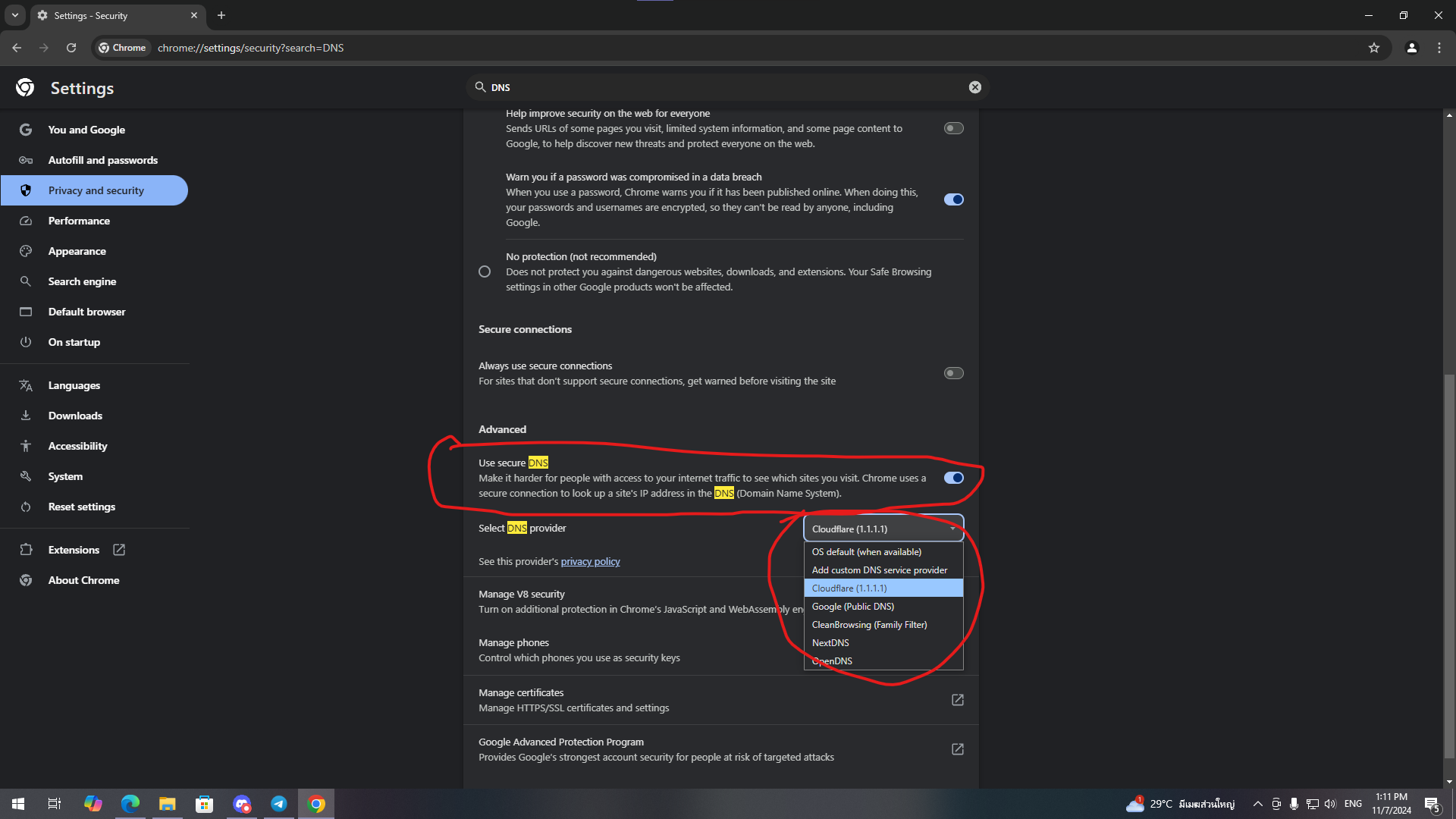Screen dimensions: 1456x819
Task: Select Cloudflare (1.1.1.1) in list
Action: pos(883,588)
